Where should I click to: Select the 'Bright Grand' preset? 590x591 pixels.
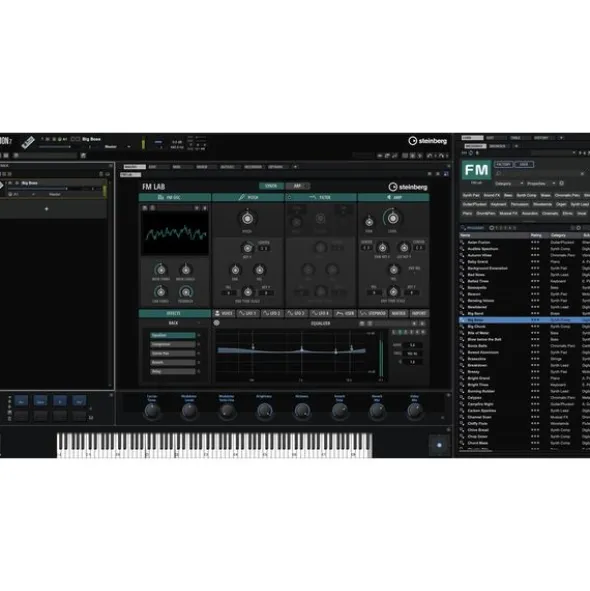478,378
